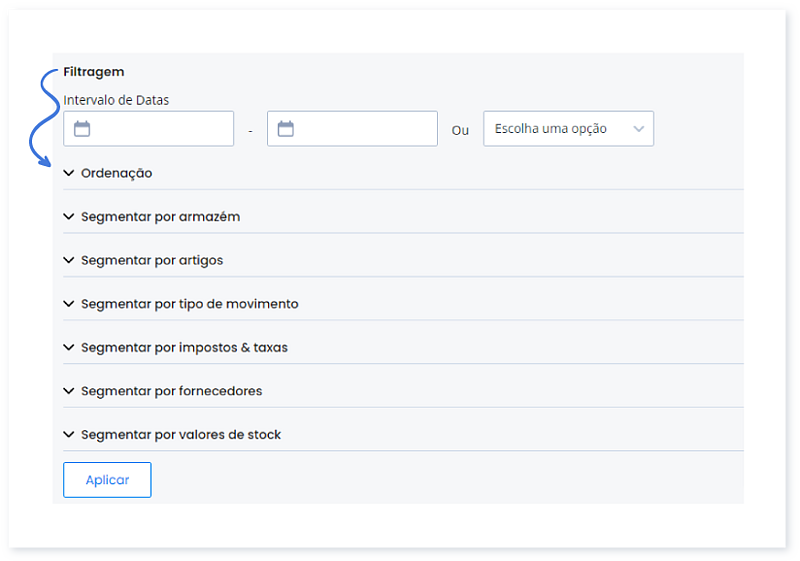This screenshot has height=561, width=800.
Task: Click the calendar icon in the start date field
Action: click(82, 129)
